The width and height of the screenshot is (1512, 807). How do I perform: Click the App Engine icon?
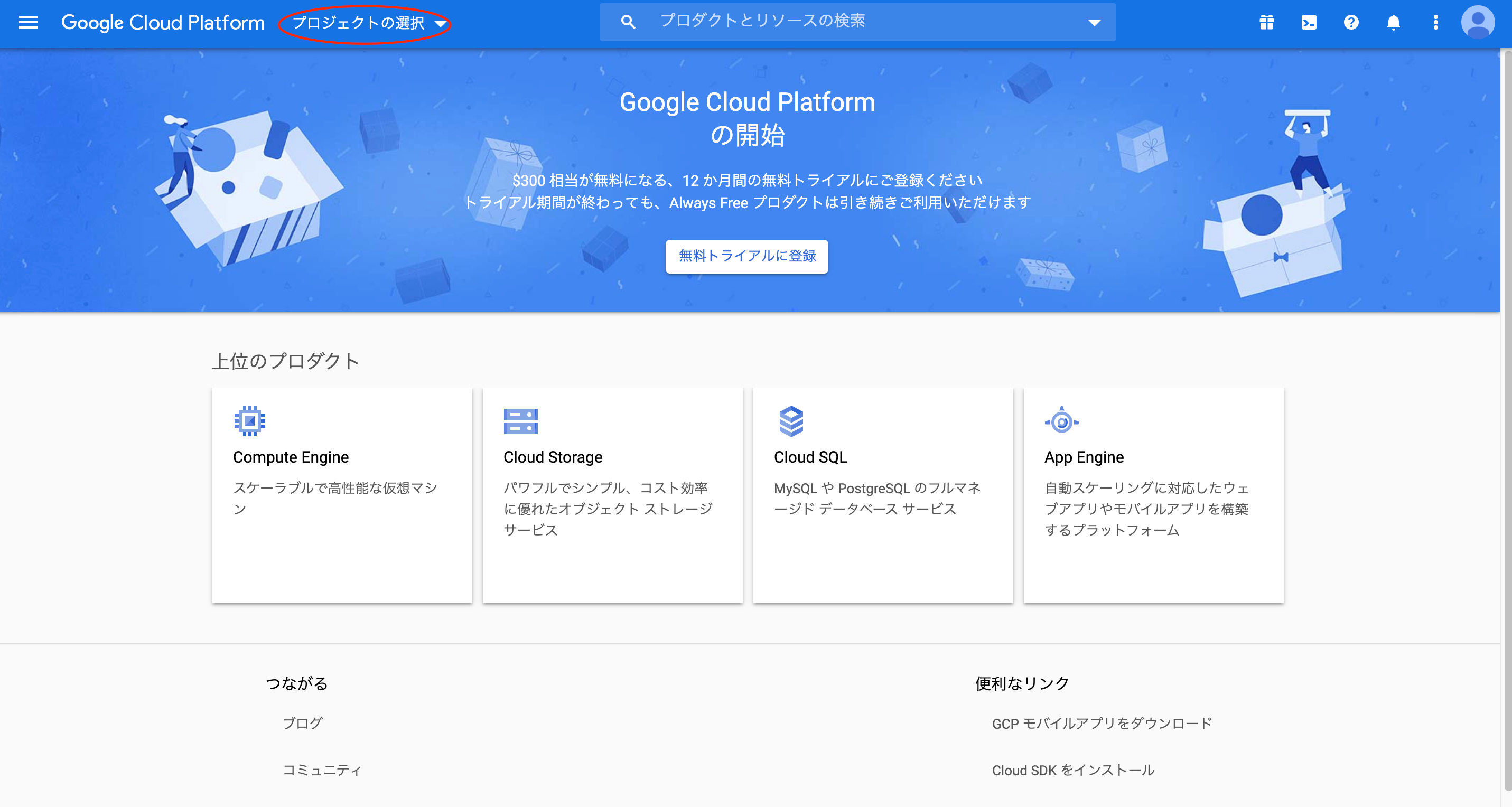[x=1061, y=421]
